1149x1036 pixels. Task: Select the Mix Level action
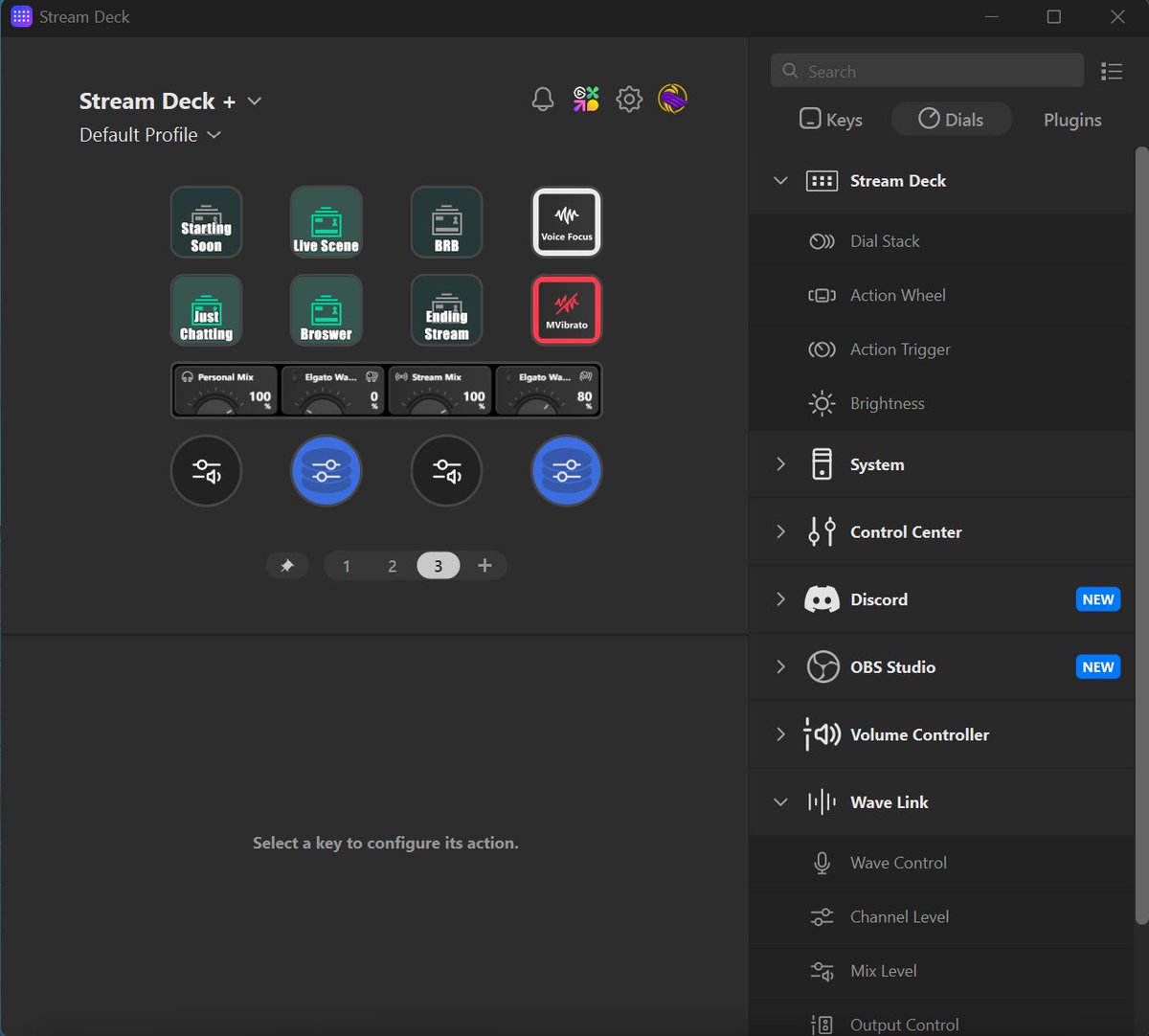coord(942,971)
